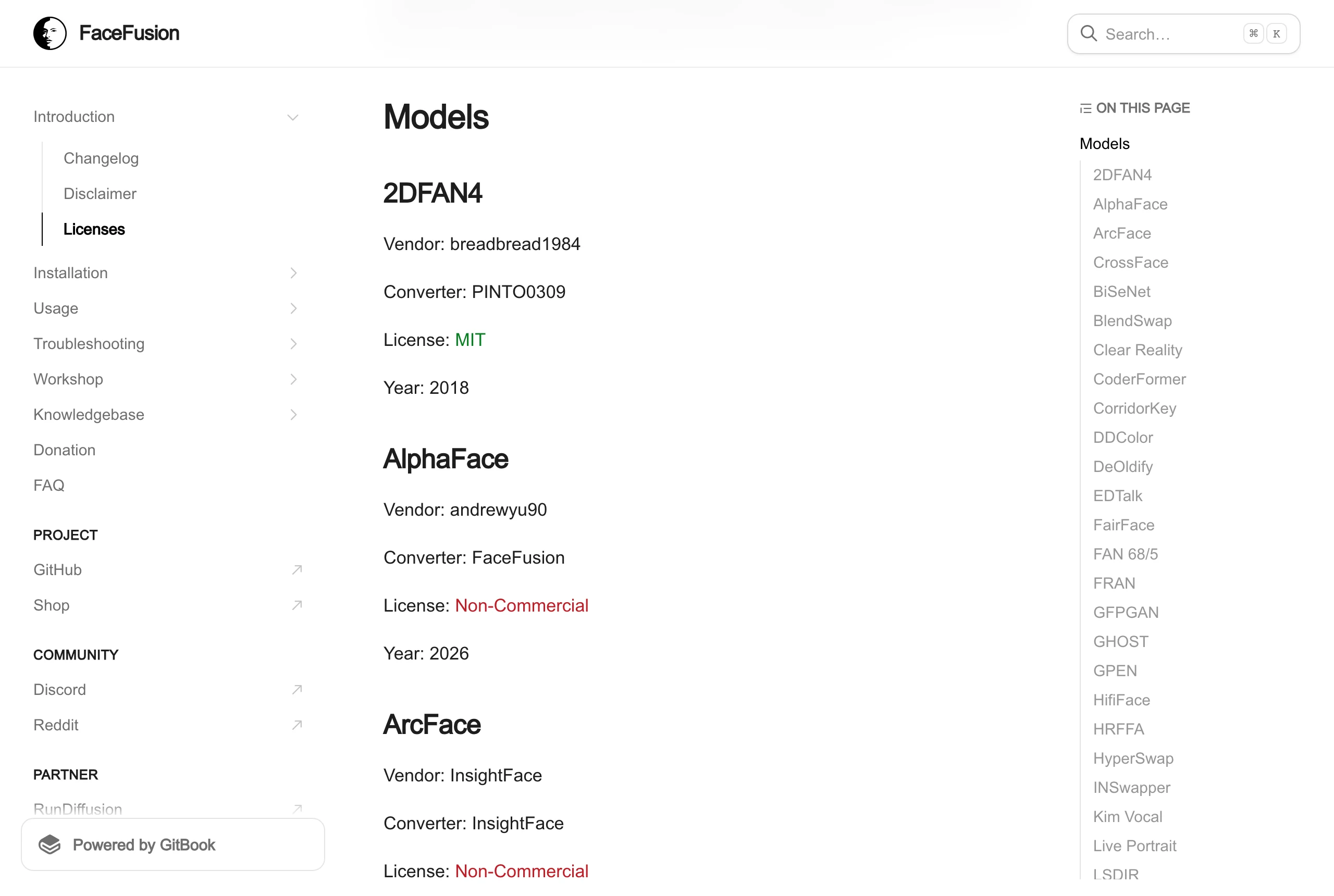Image resolution: width=1334 pixels, height=896 pixels.
Task: Open the Usage sidebar item
Action: coord(55,308)
